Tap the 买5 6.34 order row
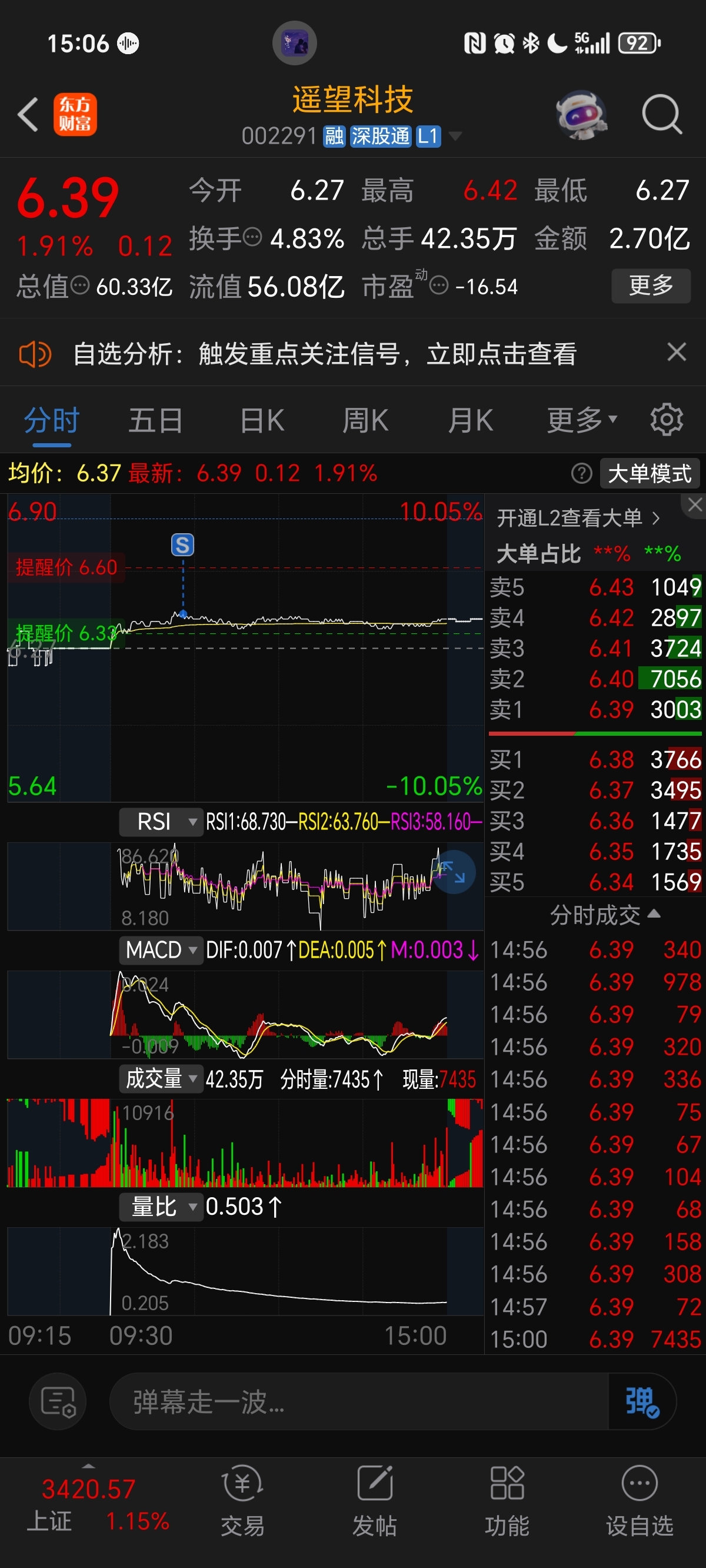 [595, 881]
